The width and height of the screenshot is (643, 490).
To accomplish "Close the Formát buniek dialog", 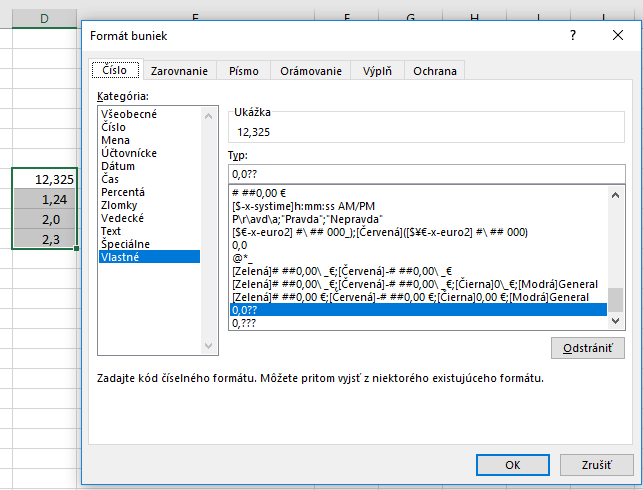I will [618, 35].
